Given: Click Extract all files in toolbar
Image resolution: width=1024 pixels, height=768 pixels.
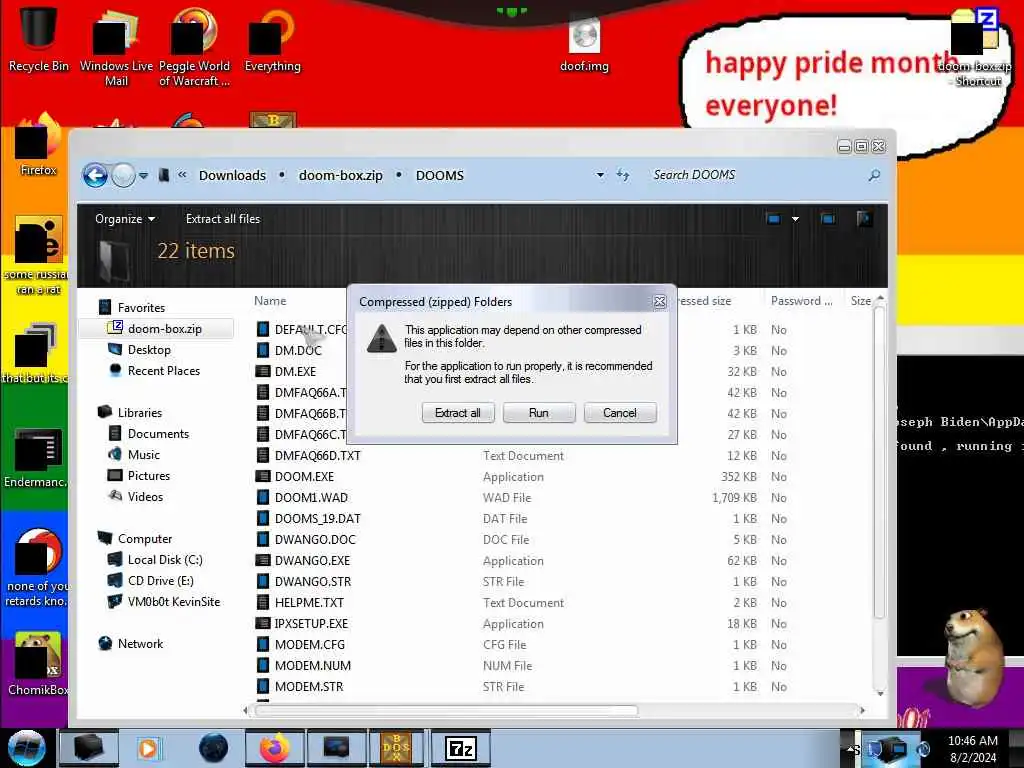Looking at the screenshot, I should 223,219.
